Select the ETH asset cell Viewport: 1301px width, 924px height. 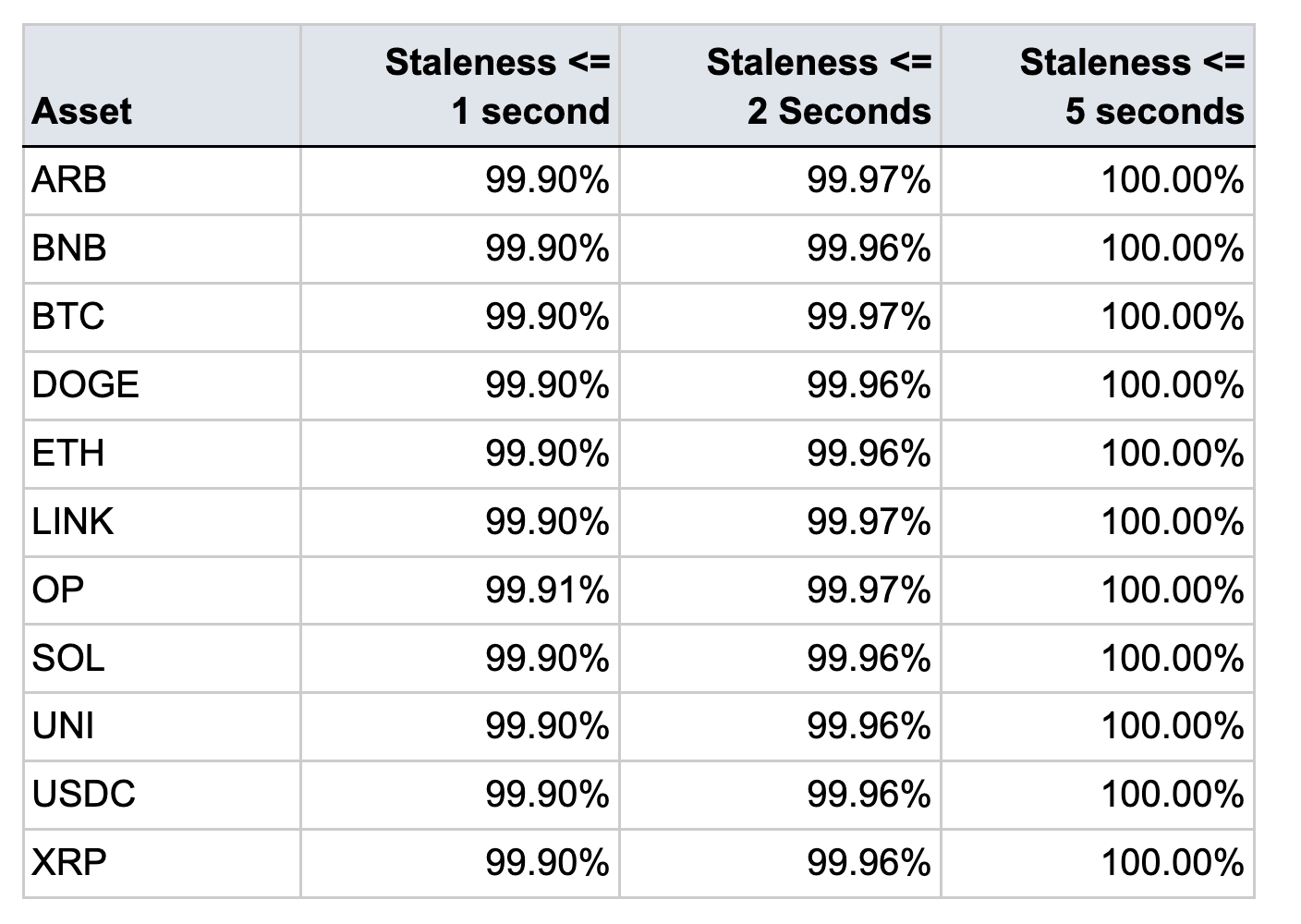click(67, 453)
